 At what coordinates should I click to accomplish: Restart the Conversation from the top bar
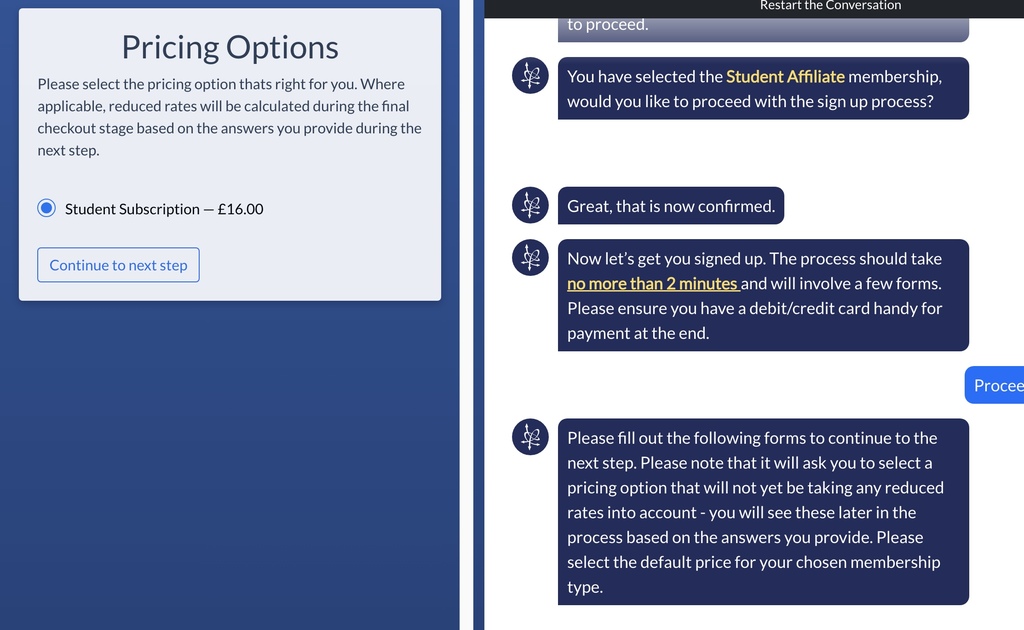pyautogui.click(x=830, y=6)
